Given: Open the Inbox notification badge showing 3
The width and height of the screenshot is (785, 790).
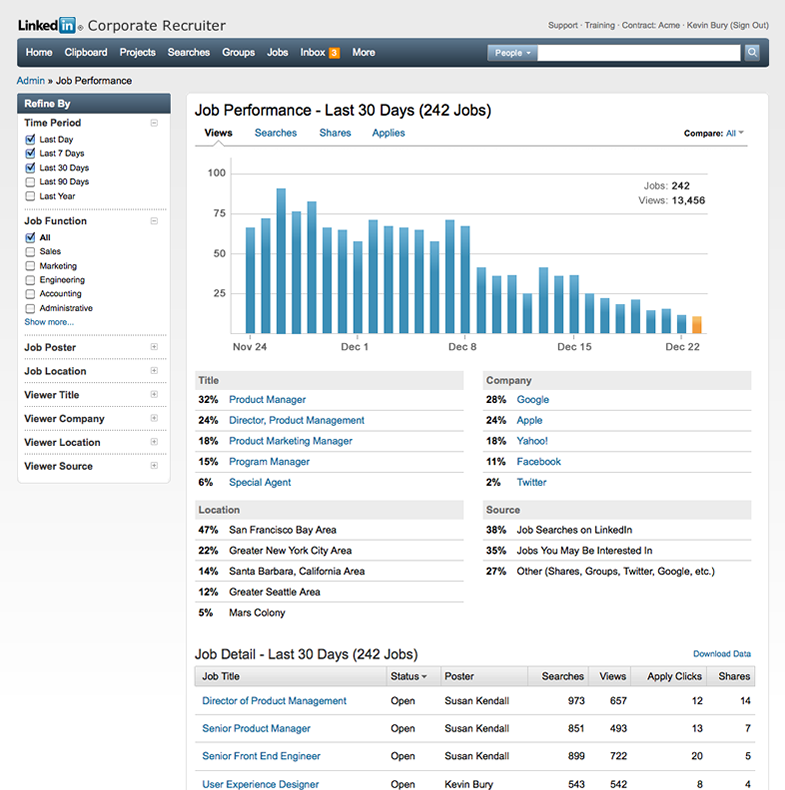Looking at the screenshot, I should pos(334,53).
